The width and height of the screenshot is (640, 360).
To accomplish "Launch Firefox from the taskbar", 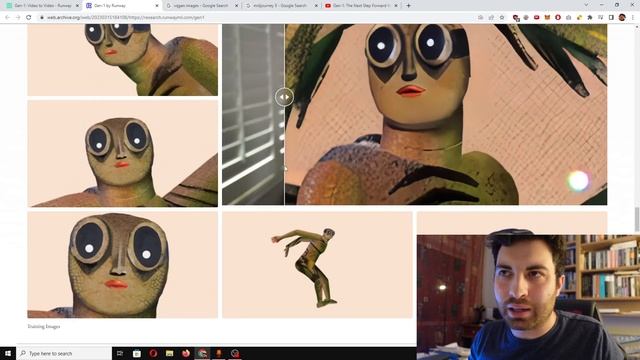I will click(186, 353).
